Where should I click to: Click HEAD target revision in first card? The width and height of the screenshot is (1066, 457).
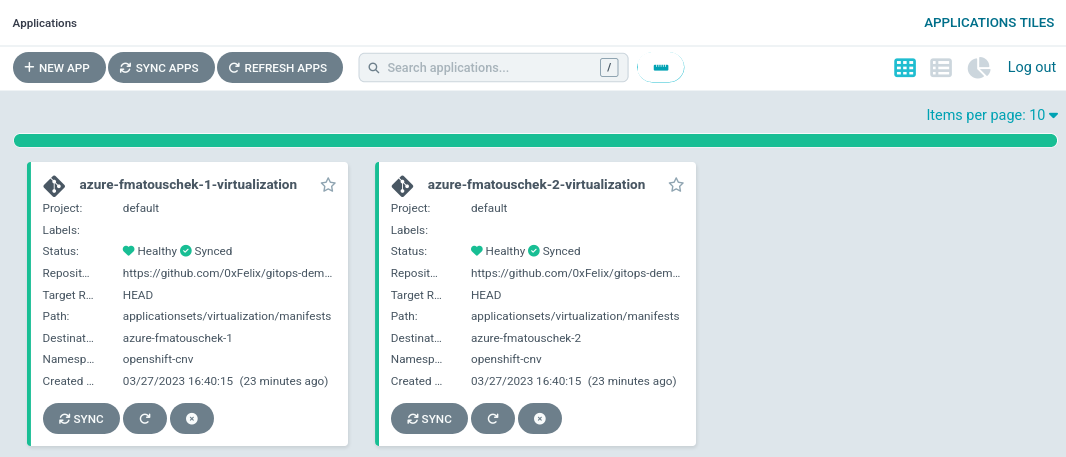(x=137, y=295)
